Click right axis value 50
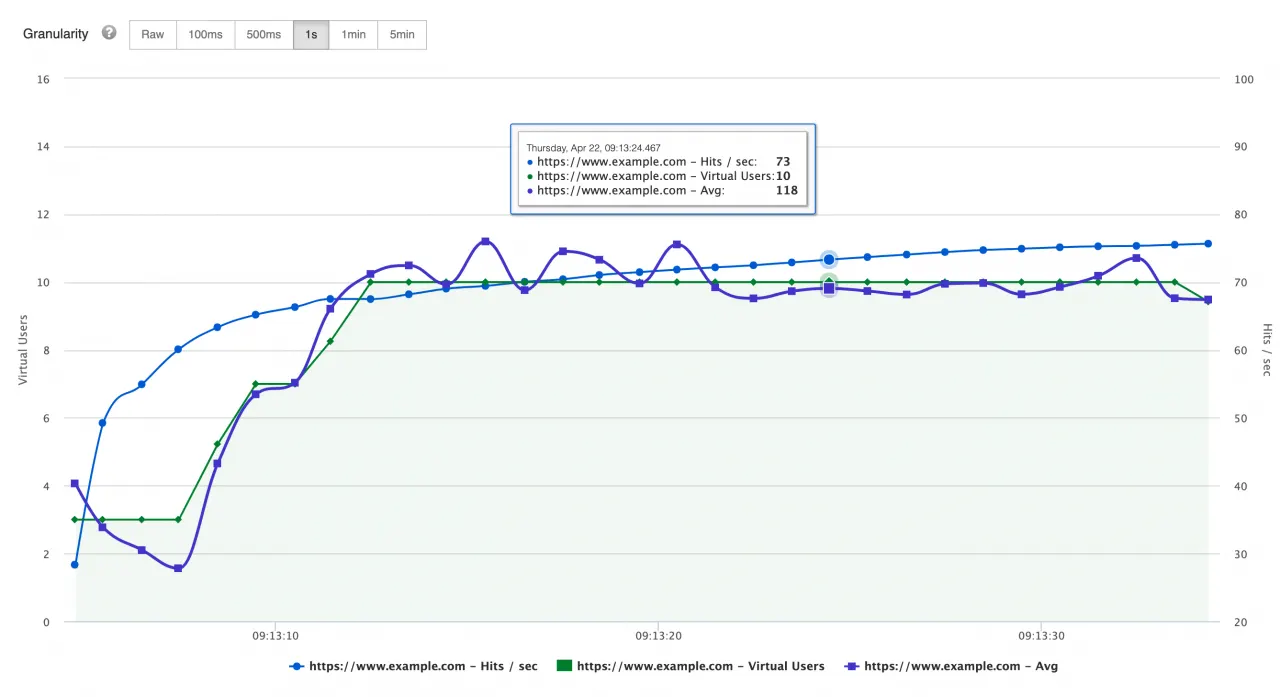Image resolution: width=1280 pixels, height=697 pixels. [1241, 419]
